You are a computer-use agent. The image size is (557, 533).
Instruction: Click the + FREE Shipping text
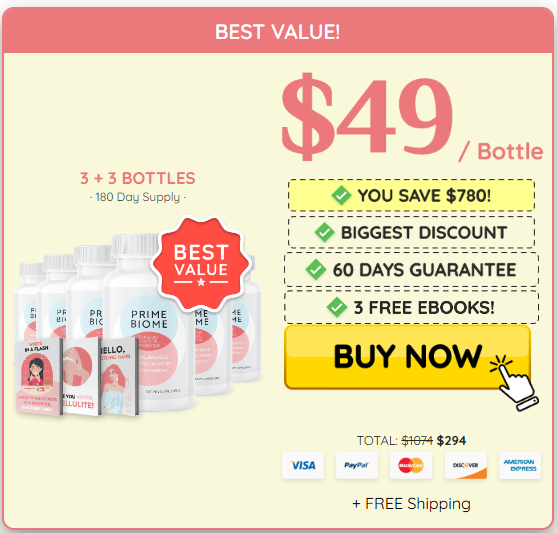pyautogui.click(x=411, y=504)
